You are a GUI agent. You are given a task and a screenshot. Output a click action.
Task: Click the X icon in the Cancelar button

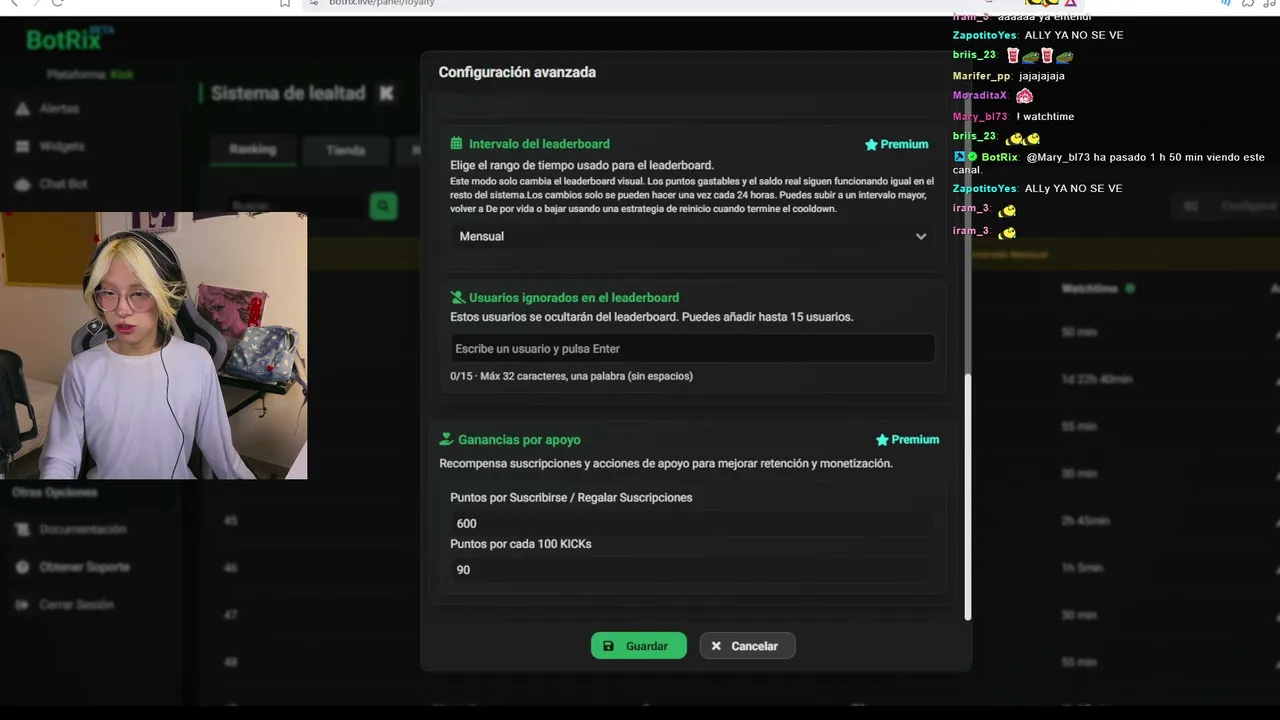click(x=716, y=646)
